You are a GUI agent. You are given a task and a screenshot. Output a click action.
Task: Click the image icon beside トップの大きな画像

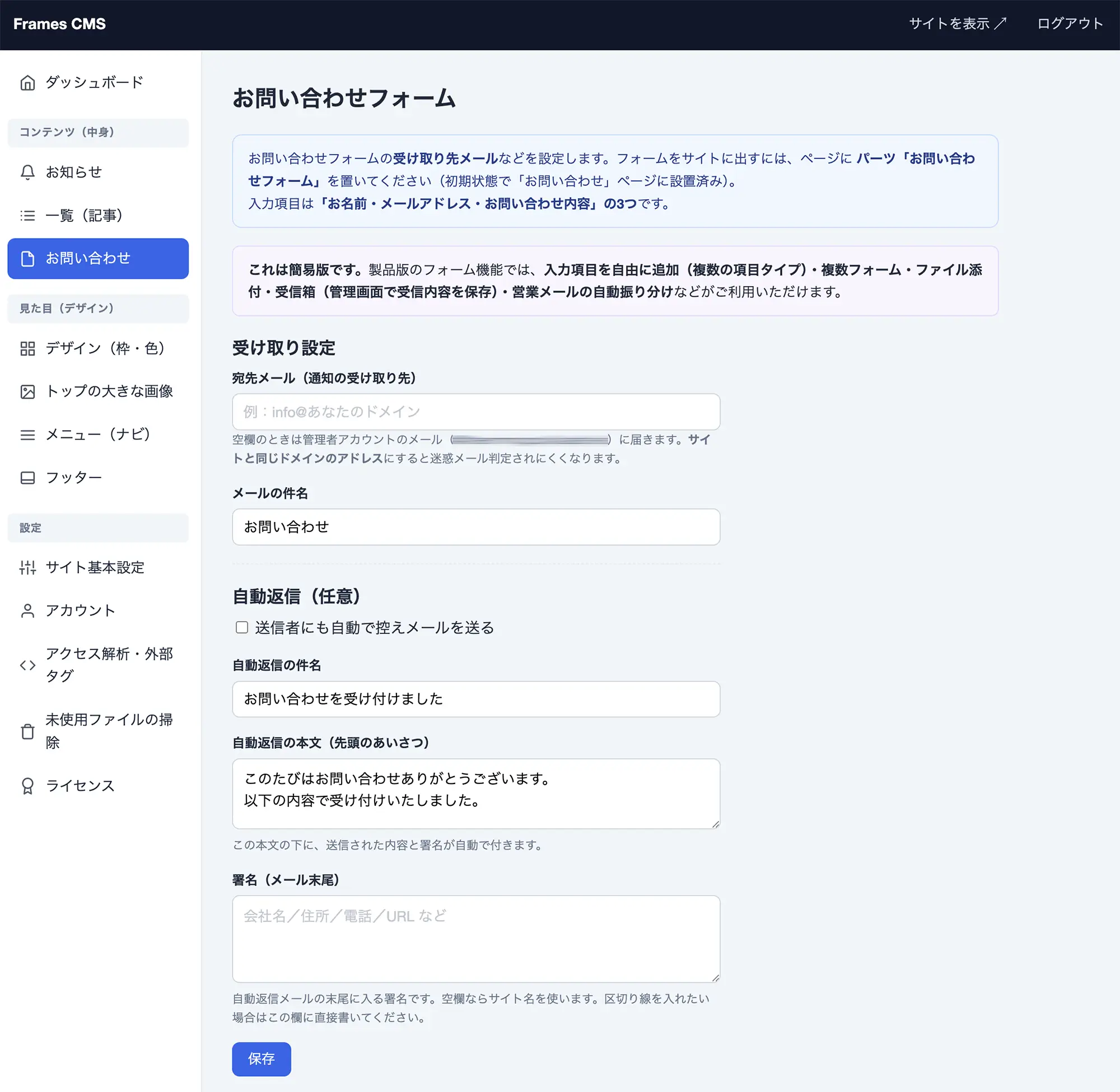tap(27, 392)
